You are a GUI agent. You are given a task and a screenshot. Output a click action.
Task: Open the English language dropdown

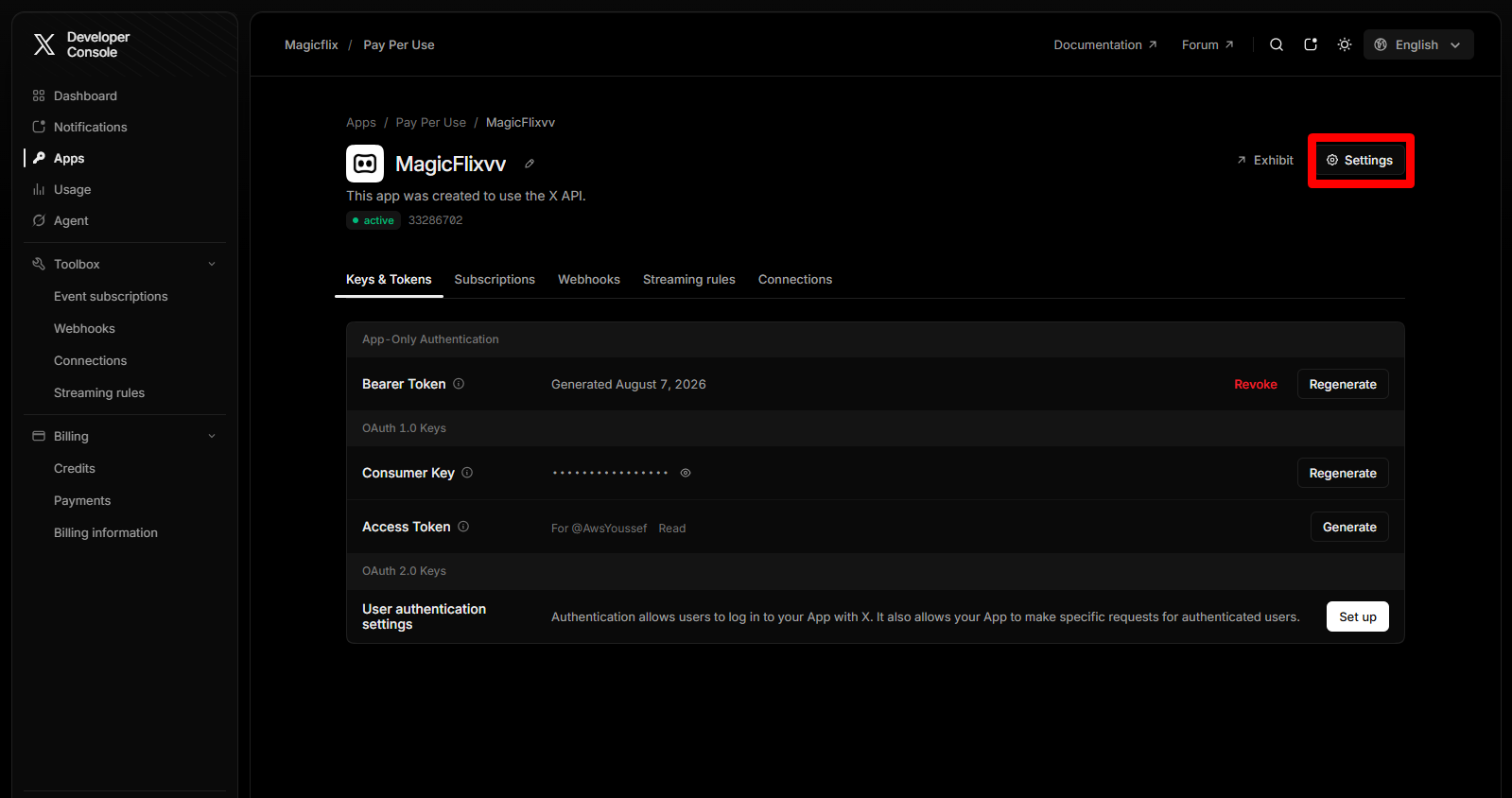click(x=1418, y=44)
